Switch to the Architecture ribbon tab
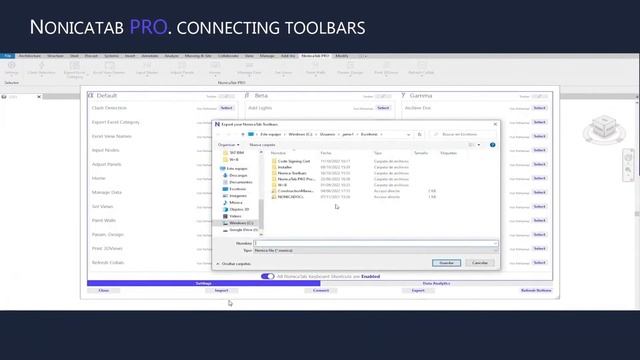Viewport: 640px width, 360px height. click(30, 56)
